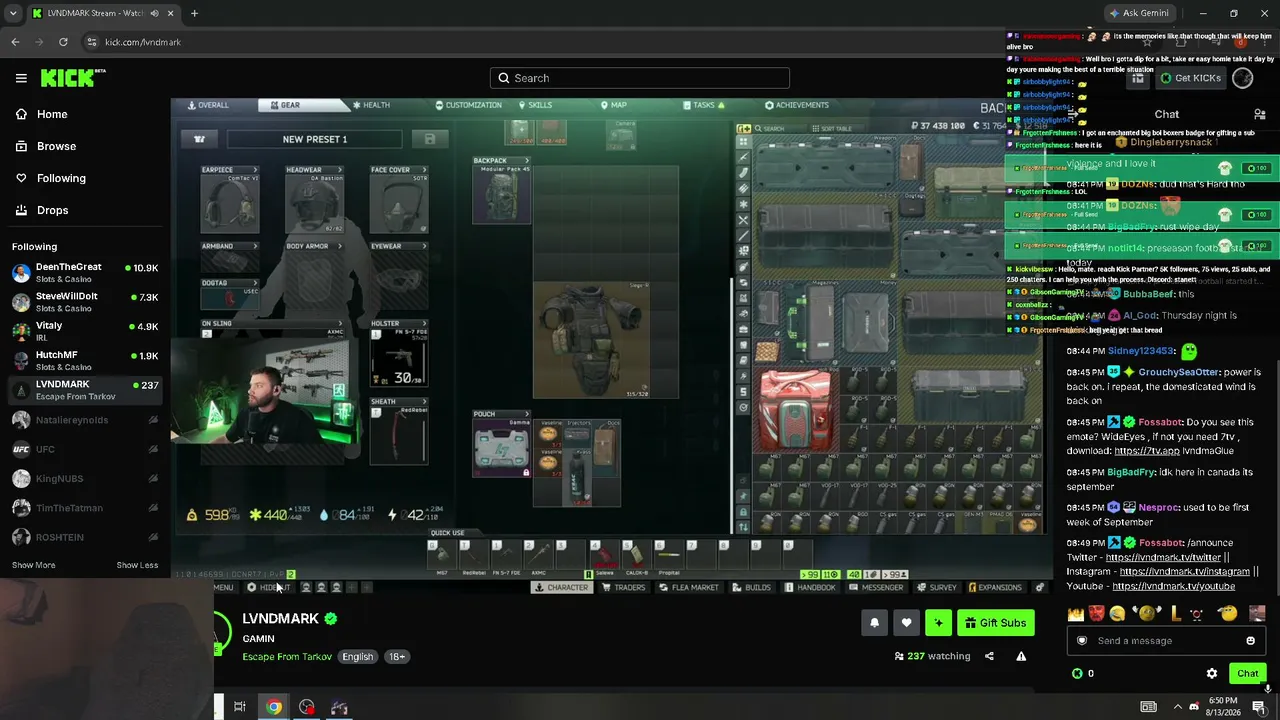Expand following list with Show More
The height and width of the screenshot is (720, 1280).
pos(34,565)
